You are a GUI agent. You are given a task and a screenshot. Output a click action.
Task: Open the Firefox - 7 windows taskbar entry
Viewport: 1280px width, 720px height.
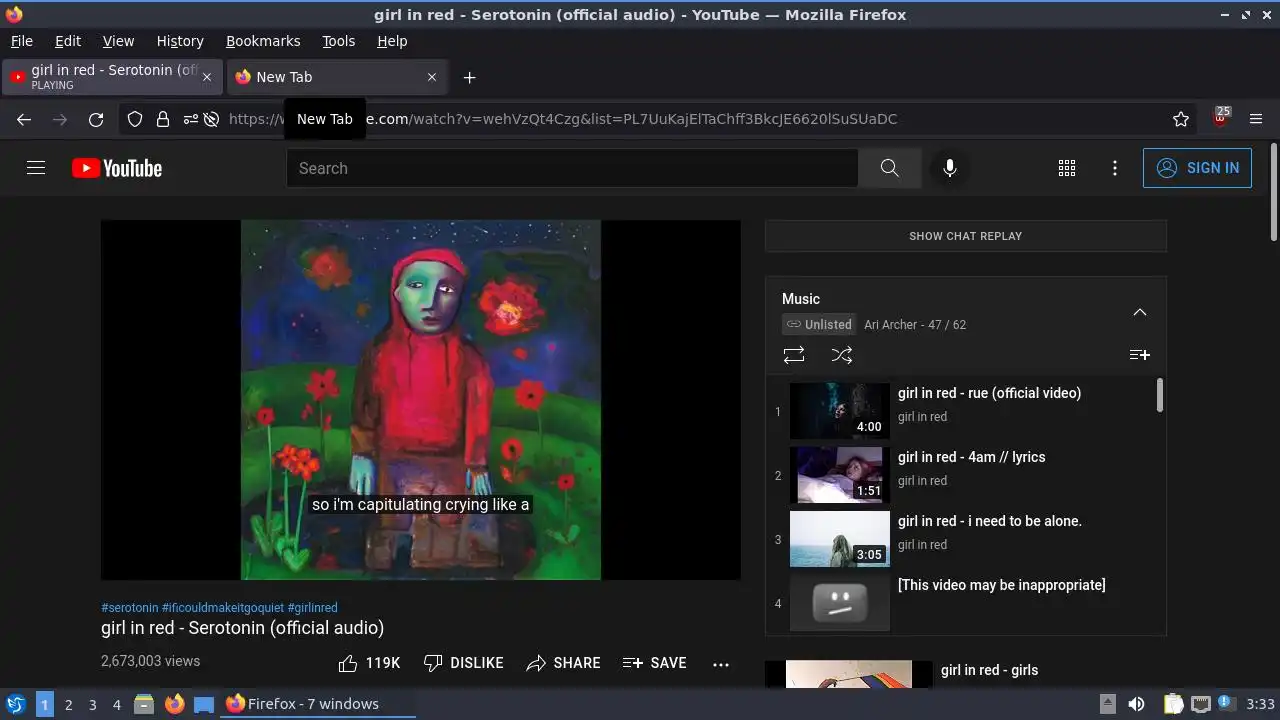tap(318, 704)
